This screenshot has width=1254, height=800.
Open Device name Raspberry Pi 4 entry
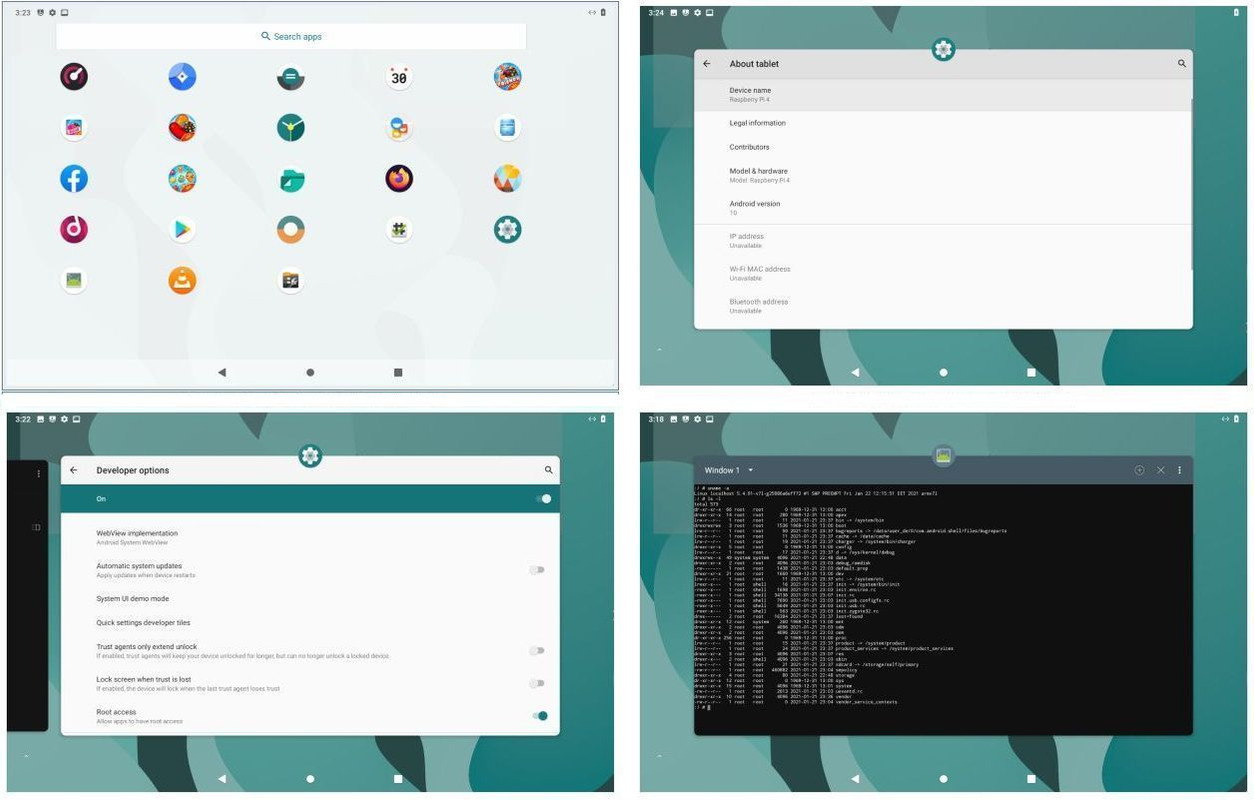(x=943, y=95)
